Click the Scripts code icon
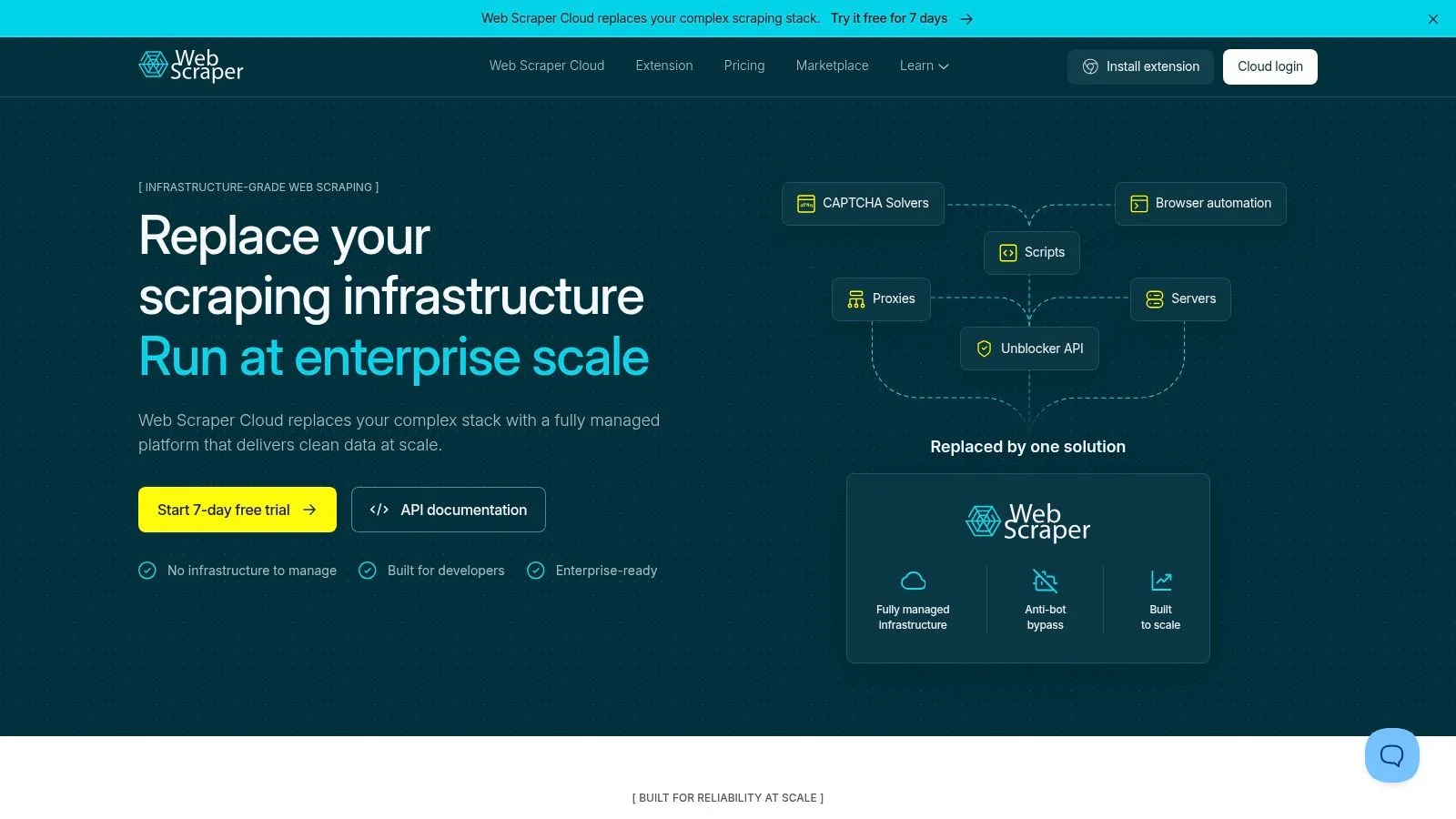 coord(1008,253)
